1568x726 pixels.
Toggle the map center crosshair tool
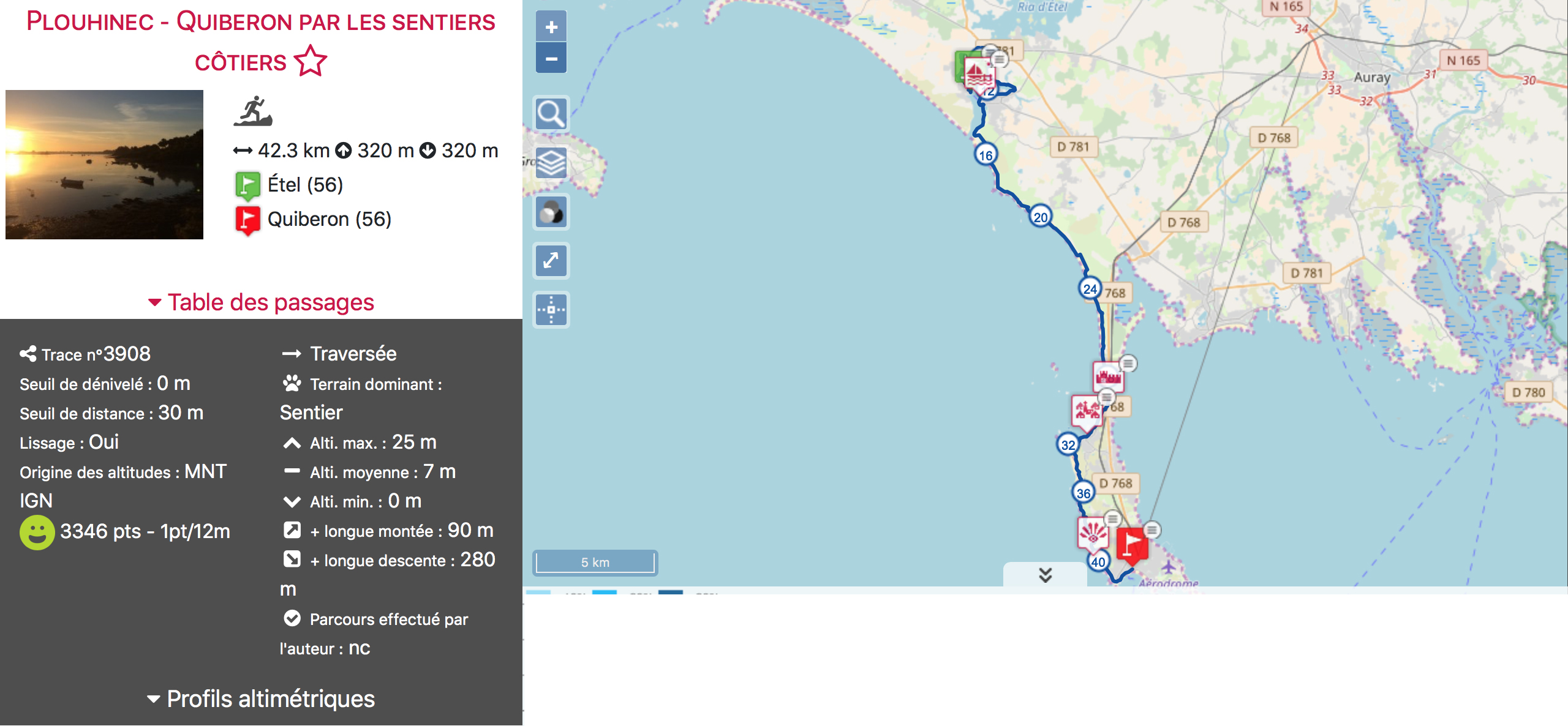(x=551, y=310)
